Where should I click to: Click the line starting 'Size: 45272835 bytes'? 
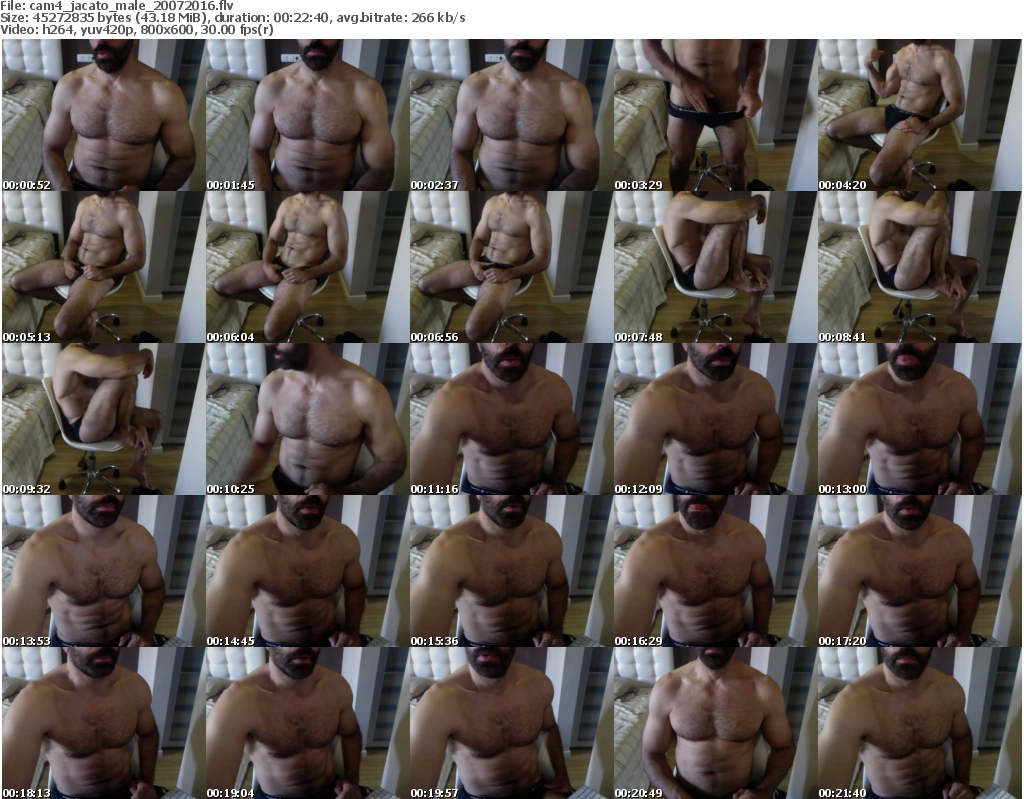pyautogui.click(x=232, y=18)
